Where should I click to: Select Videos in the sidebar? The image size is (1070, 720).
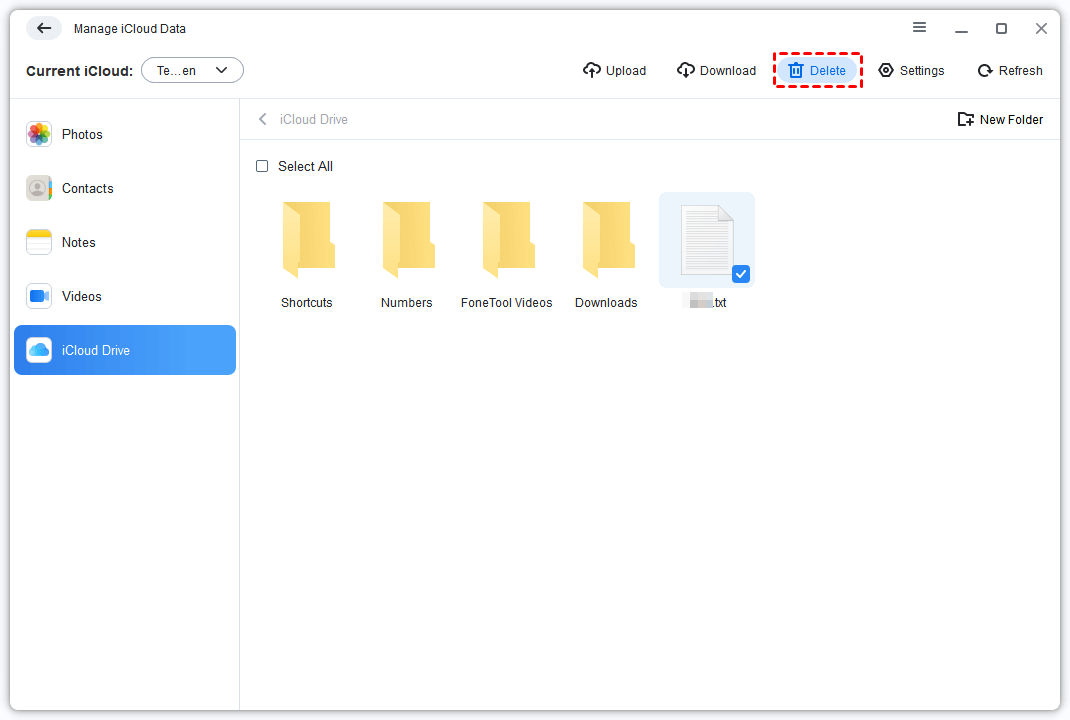[81, 296]
